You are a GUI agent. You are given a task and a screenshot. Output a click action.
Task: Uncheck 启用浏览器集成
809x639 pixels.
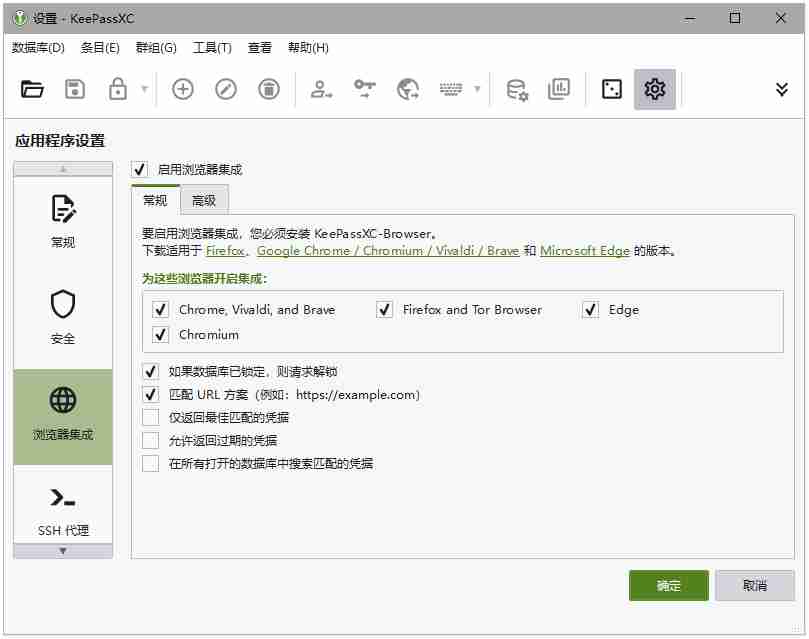click(x=139, y=170)
